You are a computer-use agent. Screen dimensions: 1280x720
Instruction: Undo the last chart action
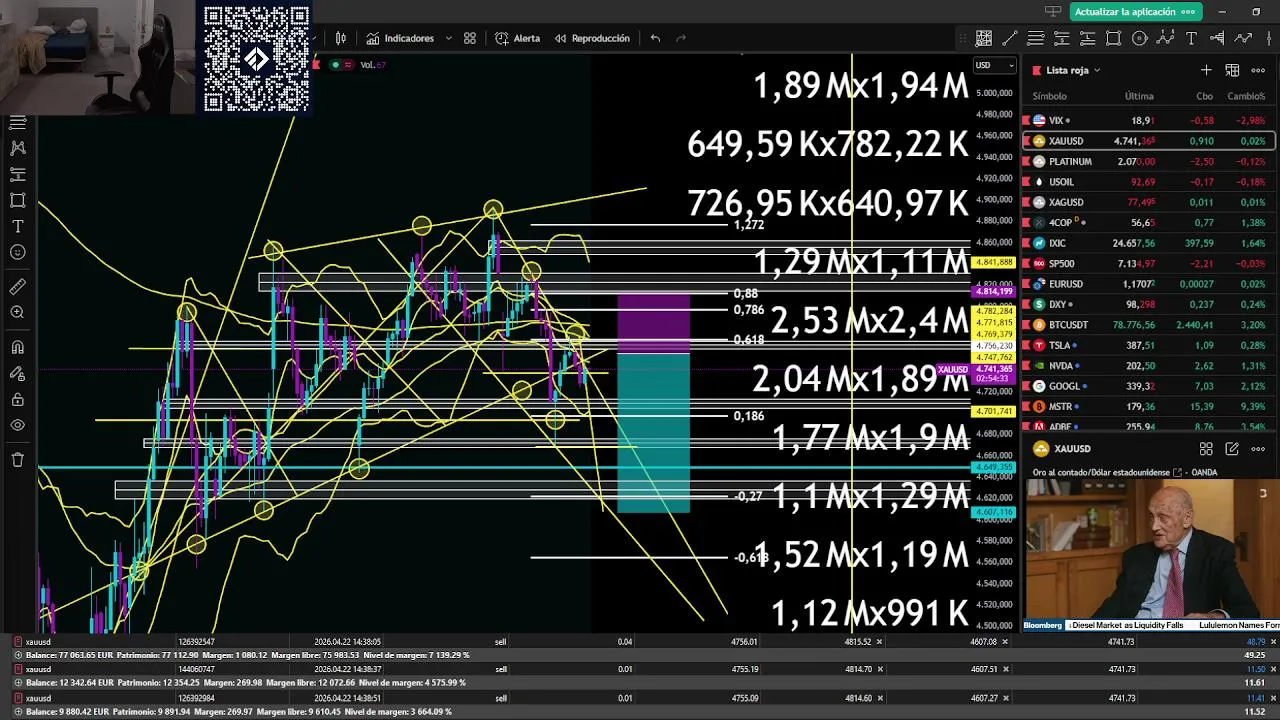point(655,38)
